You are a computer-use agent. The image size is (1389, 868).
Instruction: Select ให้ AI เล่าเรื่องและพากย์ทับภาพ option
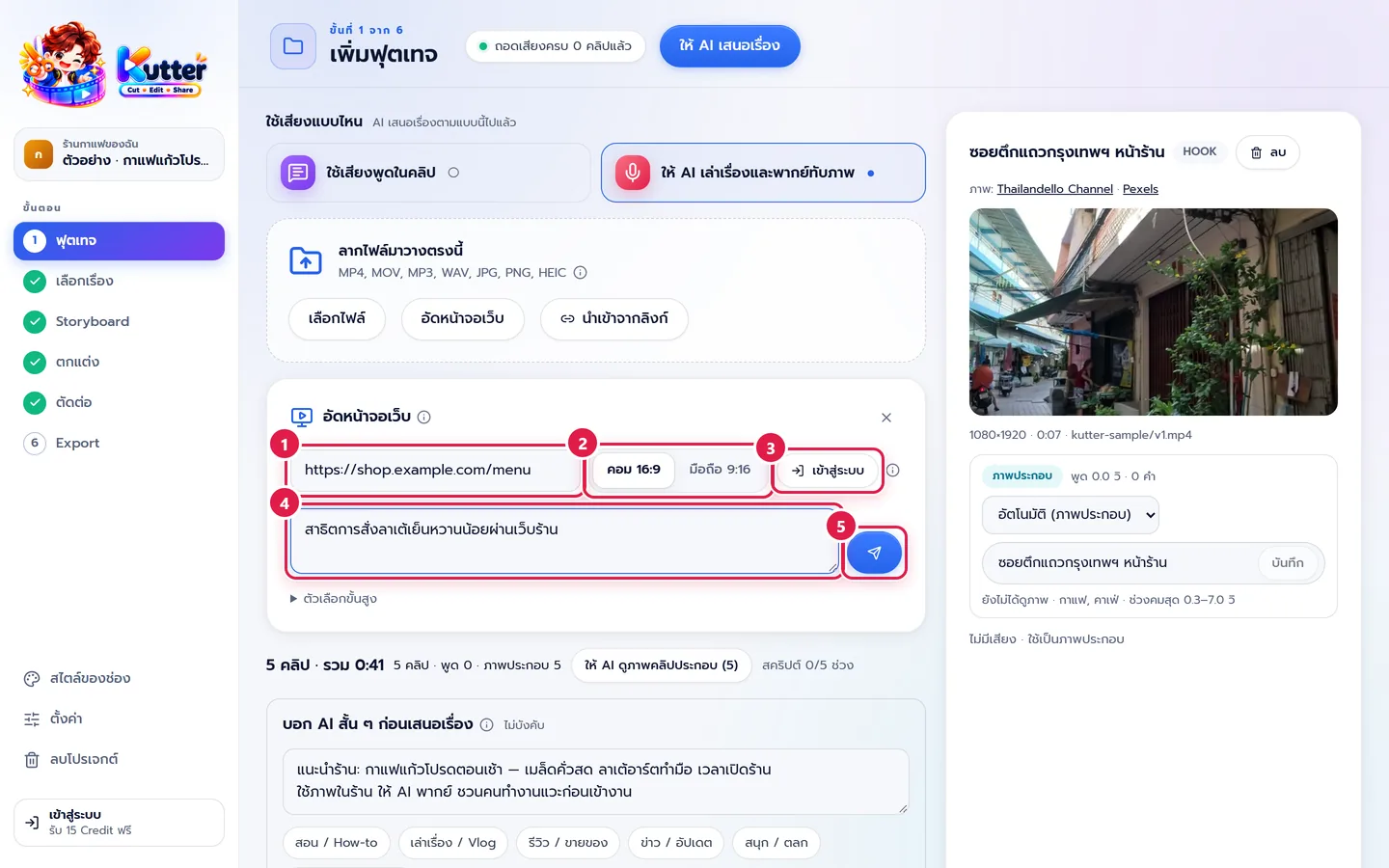point(763,173)
